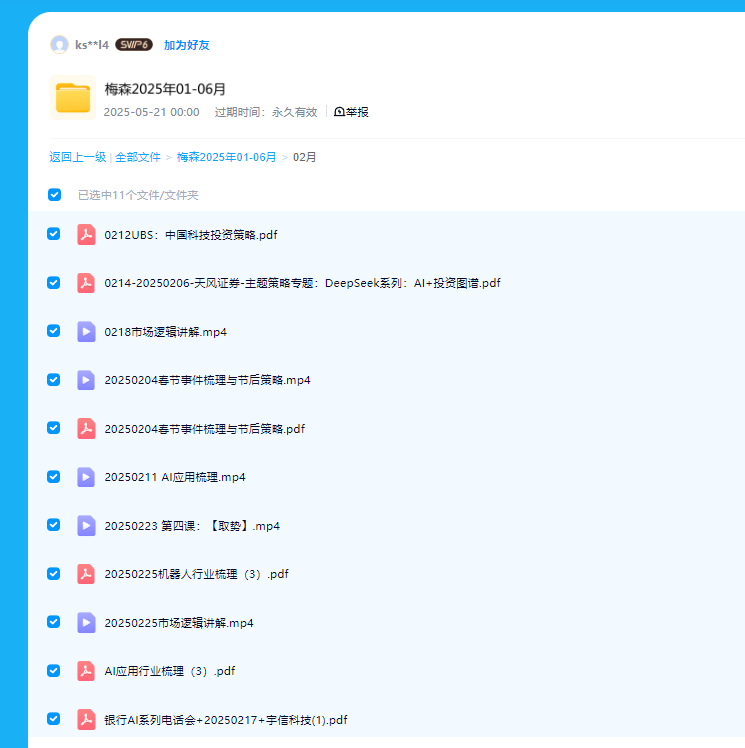Click the 举报 report button

coord(351,112)
